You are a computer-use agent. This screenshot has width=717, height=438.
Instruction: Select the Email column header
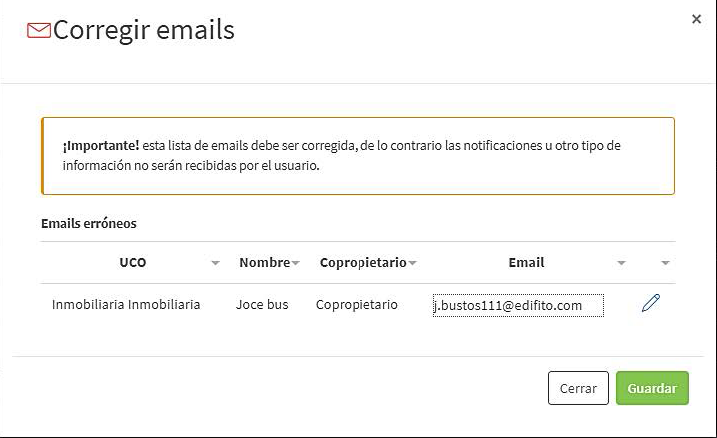(526, 262)
